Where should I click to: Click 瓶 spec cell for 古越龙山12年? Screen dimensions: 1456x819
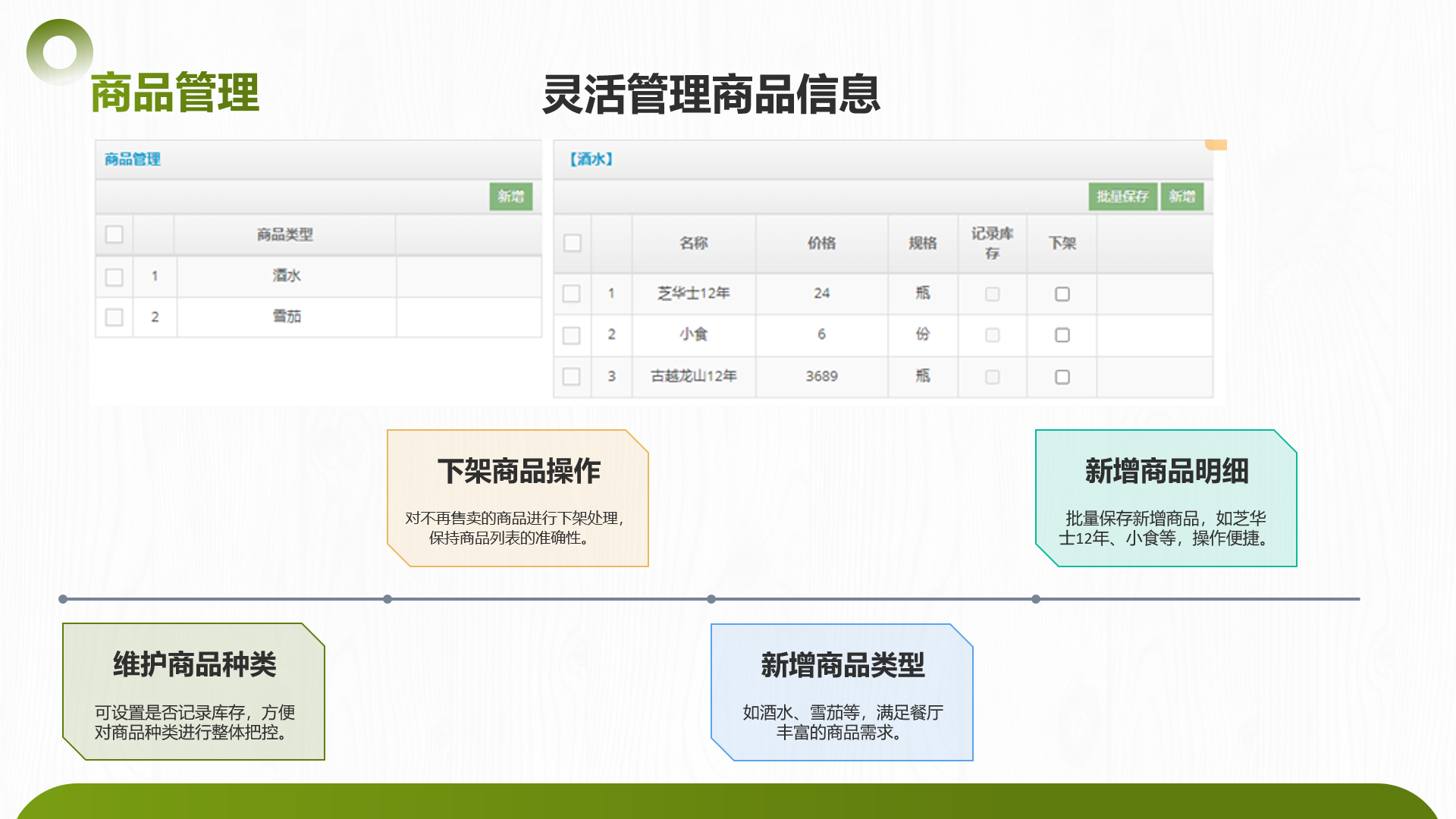click(923, 376)
